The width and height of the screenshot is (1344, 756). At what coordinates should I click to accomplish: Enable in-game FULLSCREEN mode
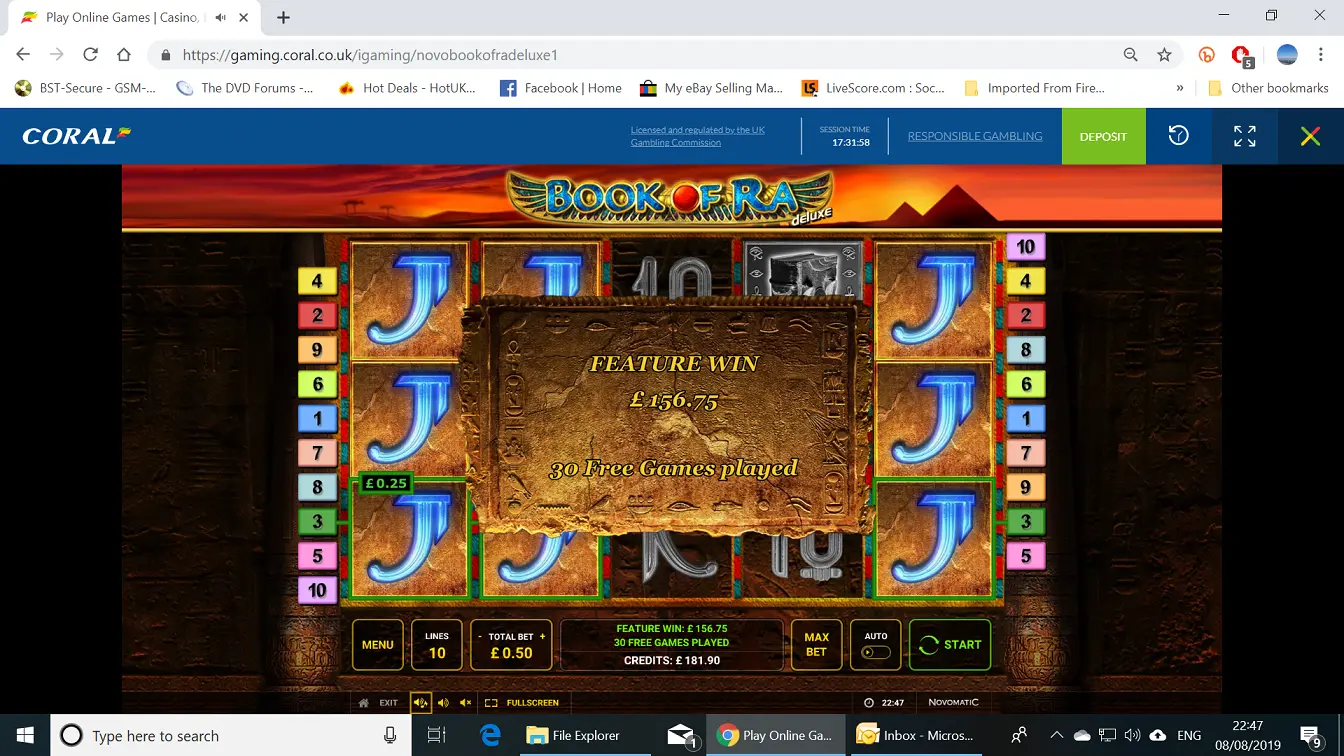pos(523,703)
